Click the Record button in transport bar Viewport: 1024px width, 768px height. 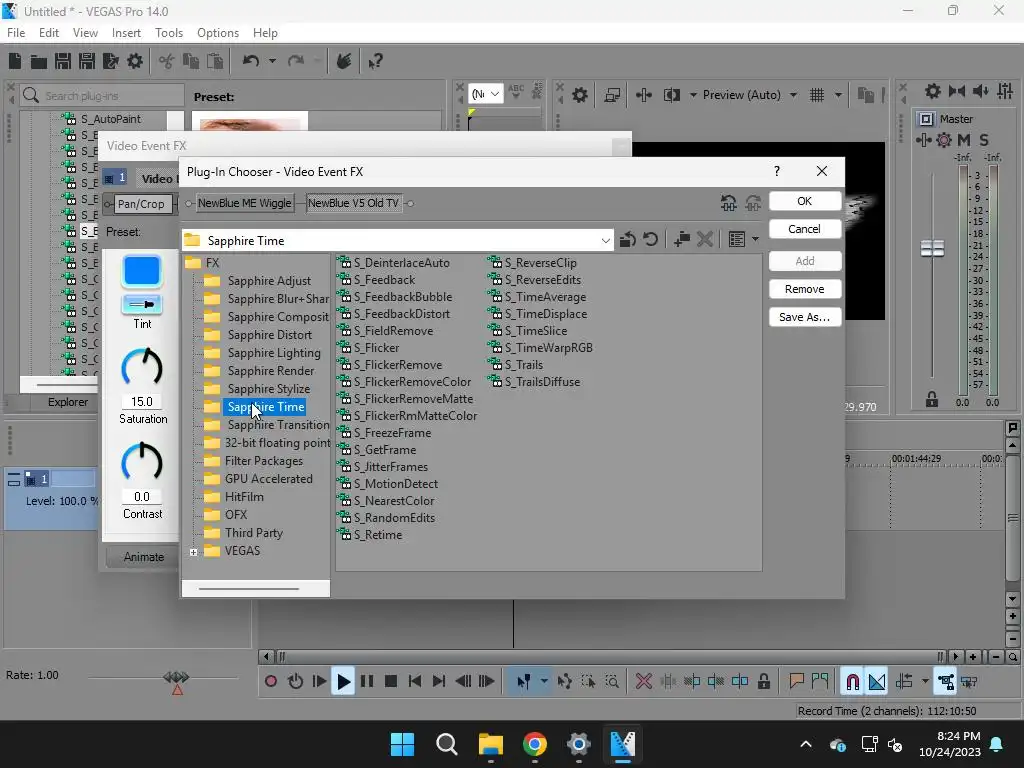tap(270, 682)
